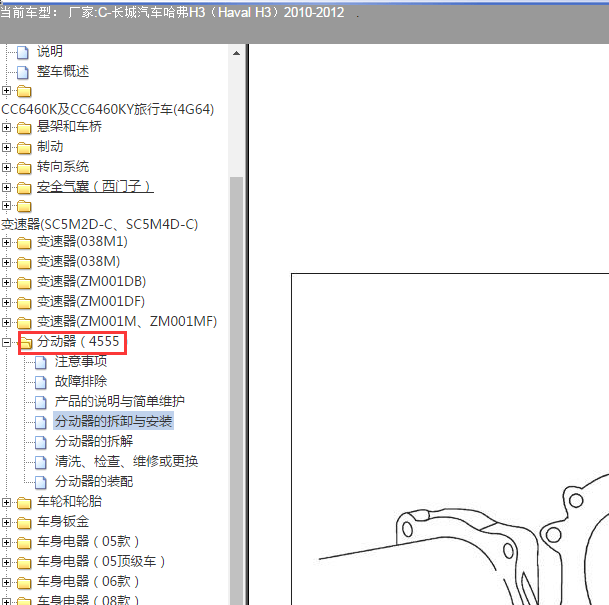Expand the 变速器(ZM001DF) folder
The height and width of the screenshot is (605, 609).
tap(6, 302)
